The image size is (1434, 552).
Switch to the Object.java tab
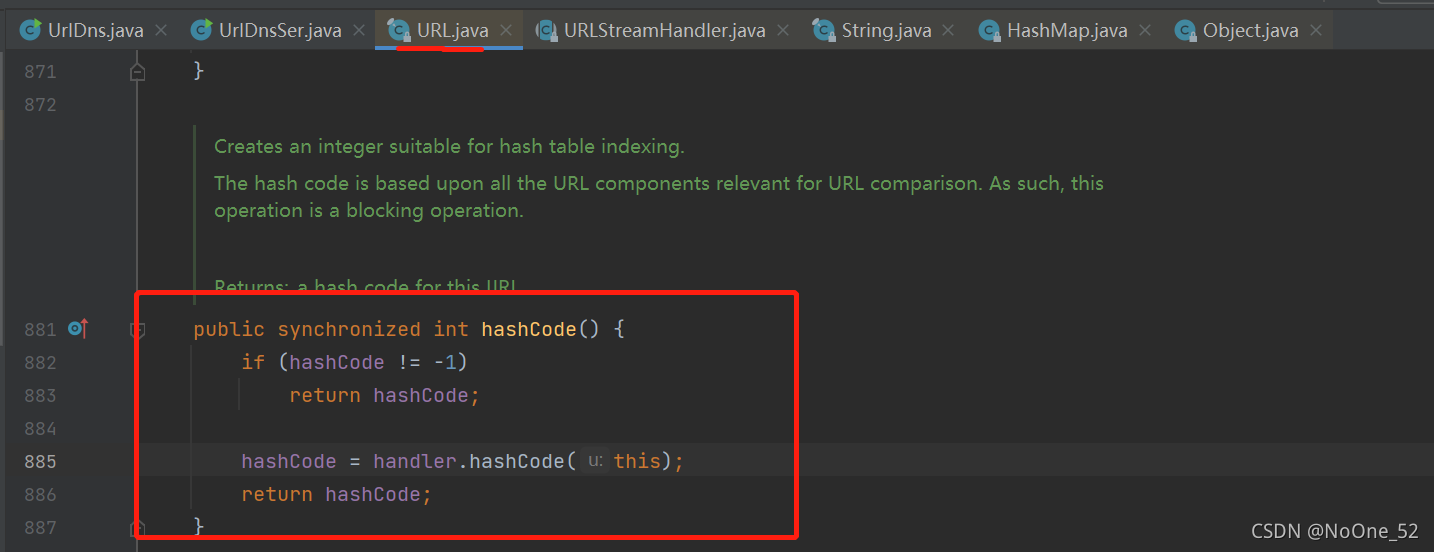pyautogui.click(x=1250, y=31)
